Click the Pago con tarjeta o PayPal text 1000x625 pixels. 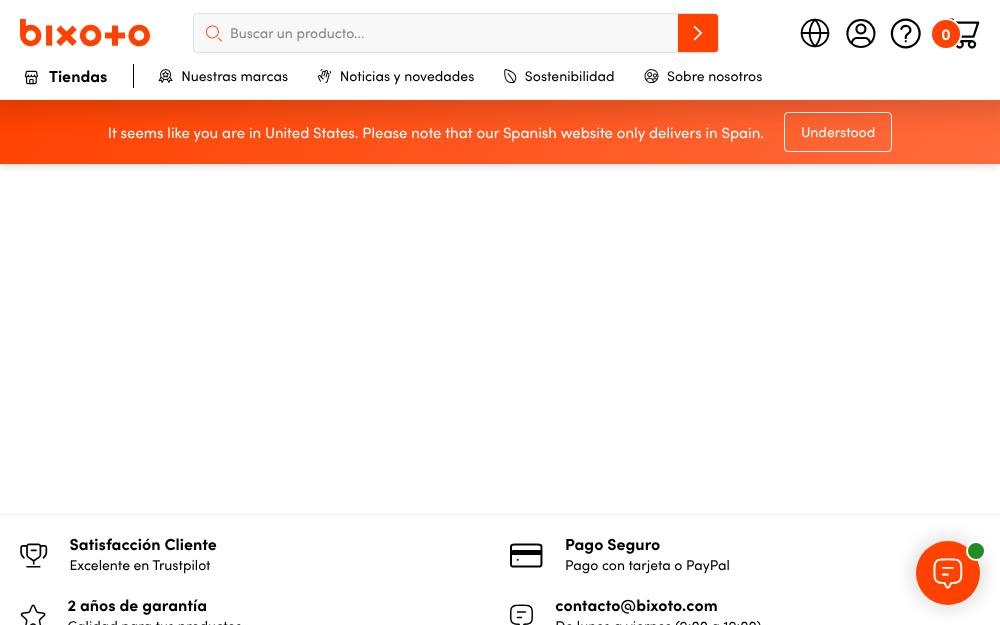(x=647, y=566)
